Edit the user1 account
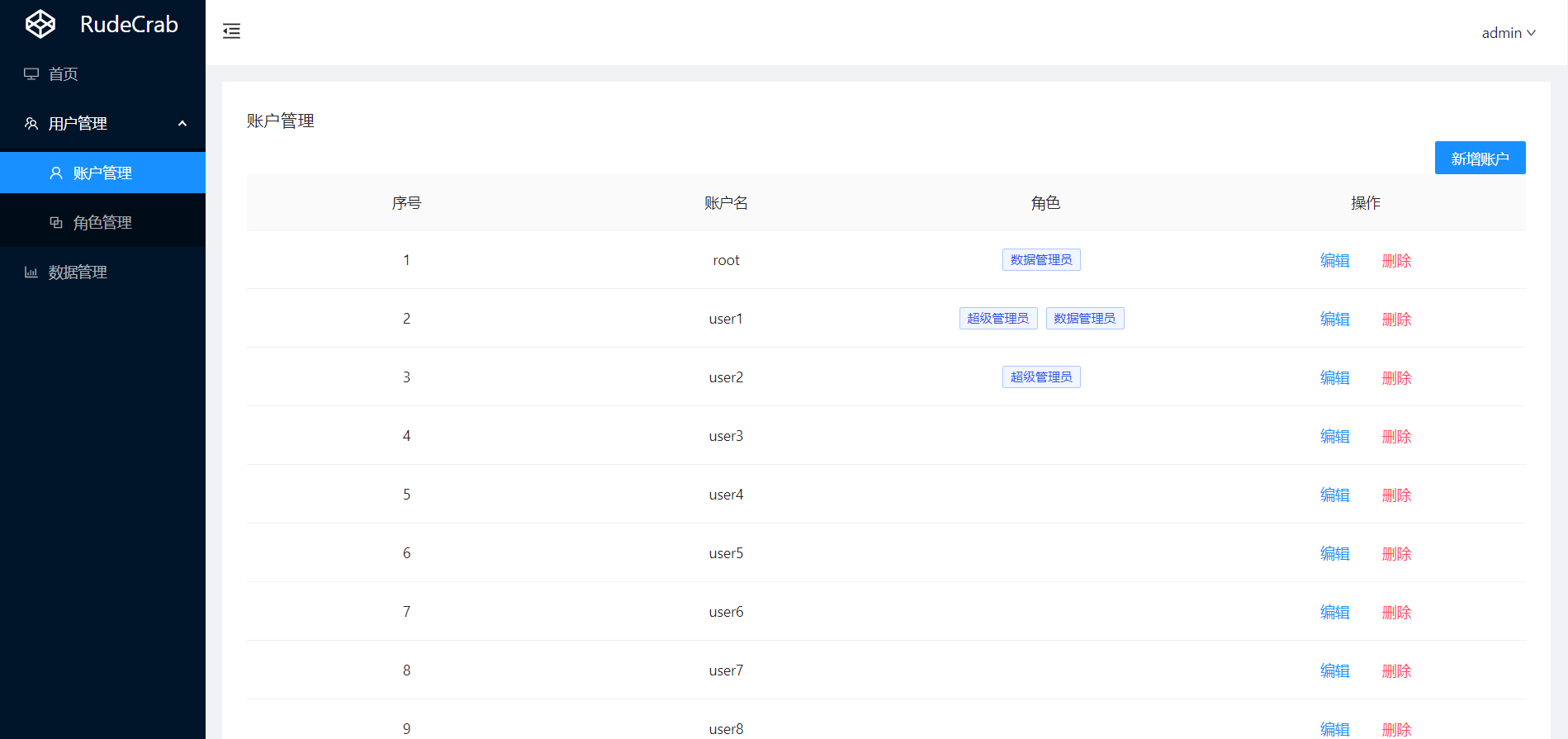This screenshot has height=739, width=1568. point(1334,319)
